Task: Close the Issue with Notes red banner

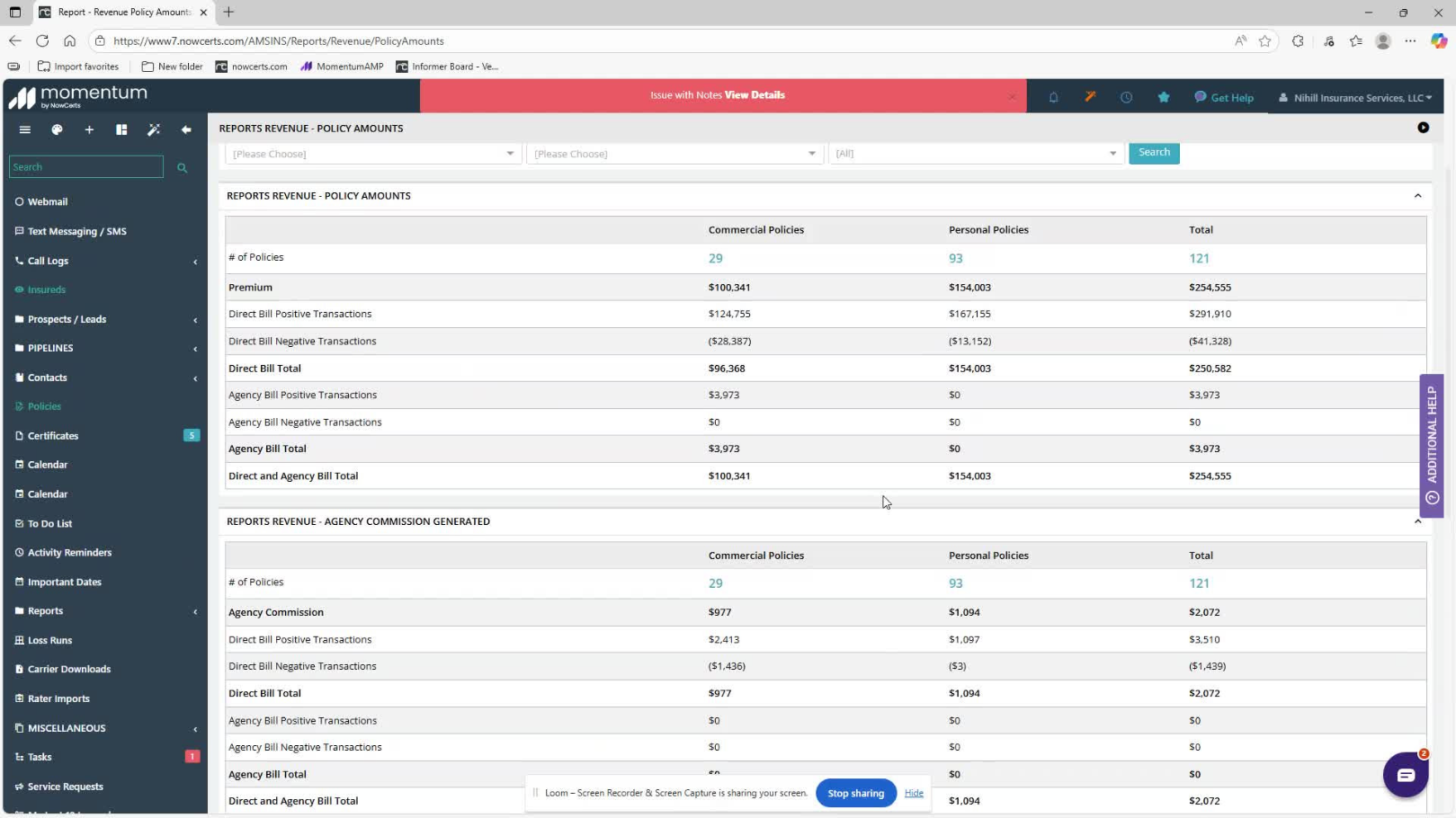Action: point(1012,96)
